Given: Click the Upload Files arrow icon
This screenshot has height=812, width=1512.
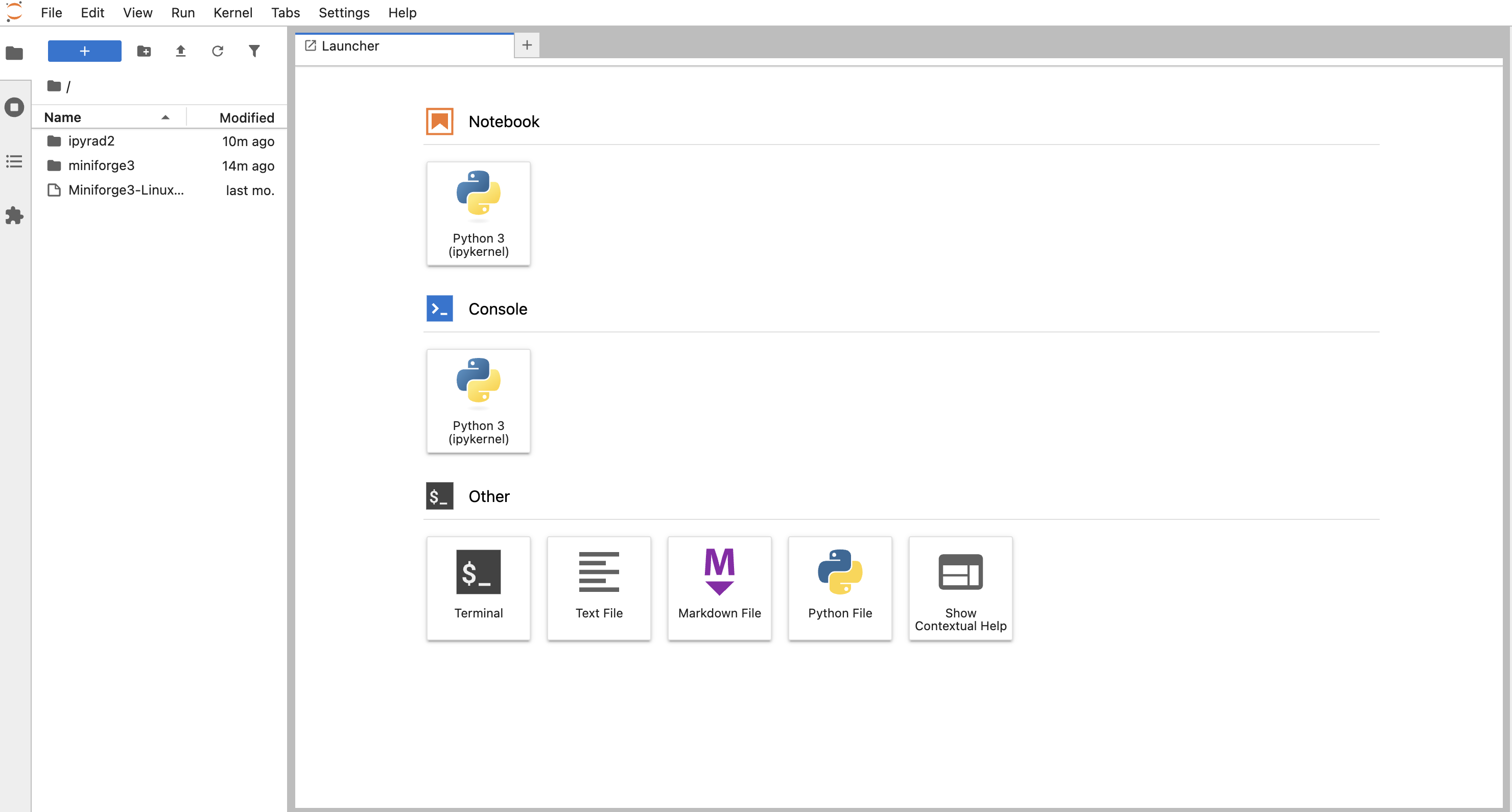Looking at the screenshot, I should (x=181, y=51).
